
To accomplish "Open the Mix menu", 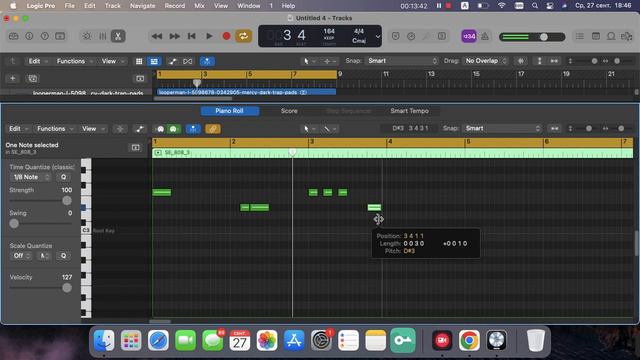I will [199, 6].
